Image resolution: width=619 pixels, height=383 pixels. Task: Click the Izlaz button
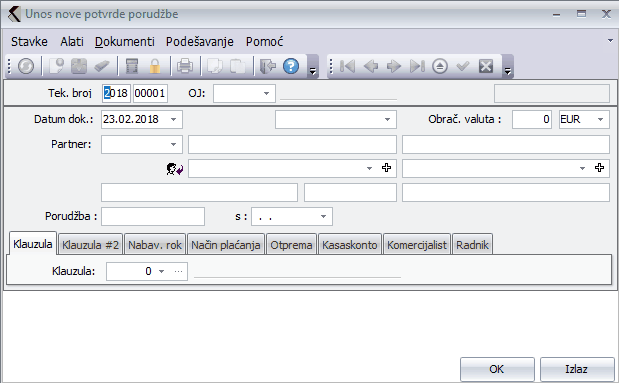pos(577,369)
